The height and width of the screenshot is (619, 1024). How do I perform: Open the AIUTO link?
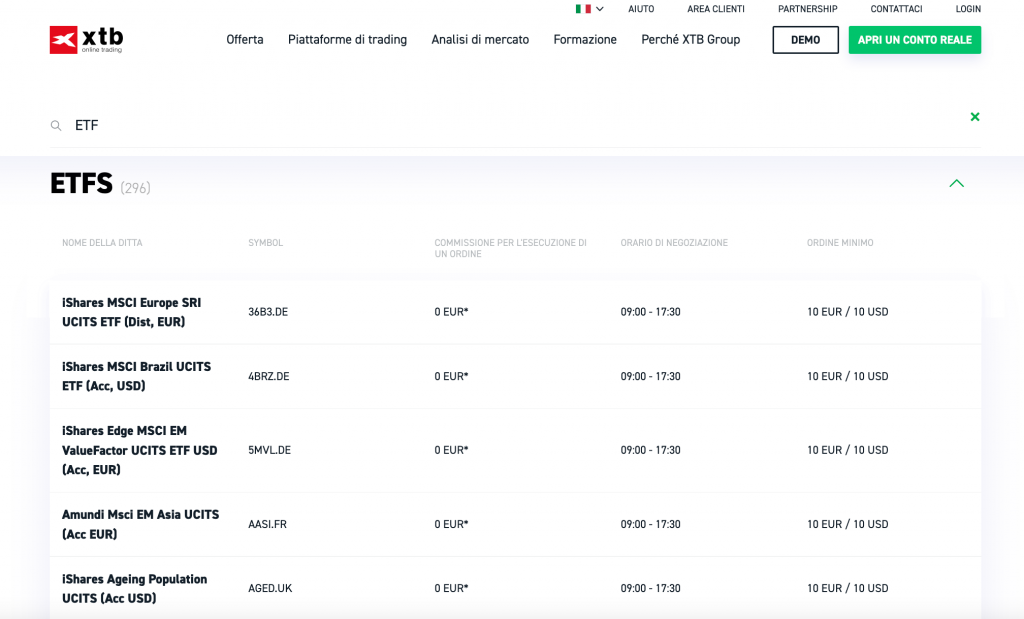(641, 9)
